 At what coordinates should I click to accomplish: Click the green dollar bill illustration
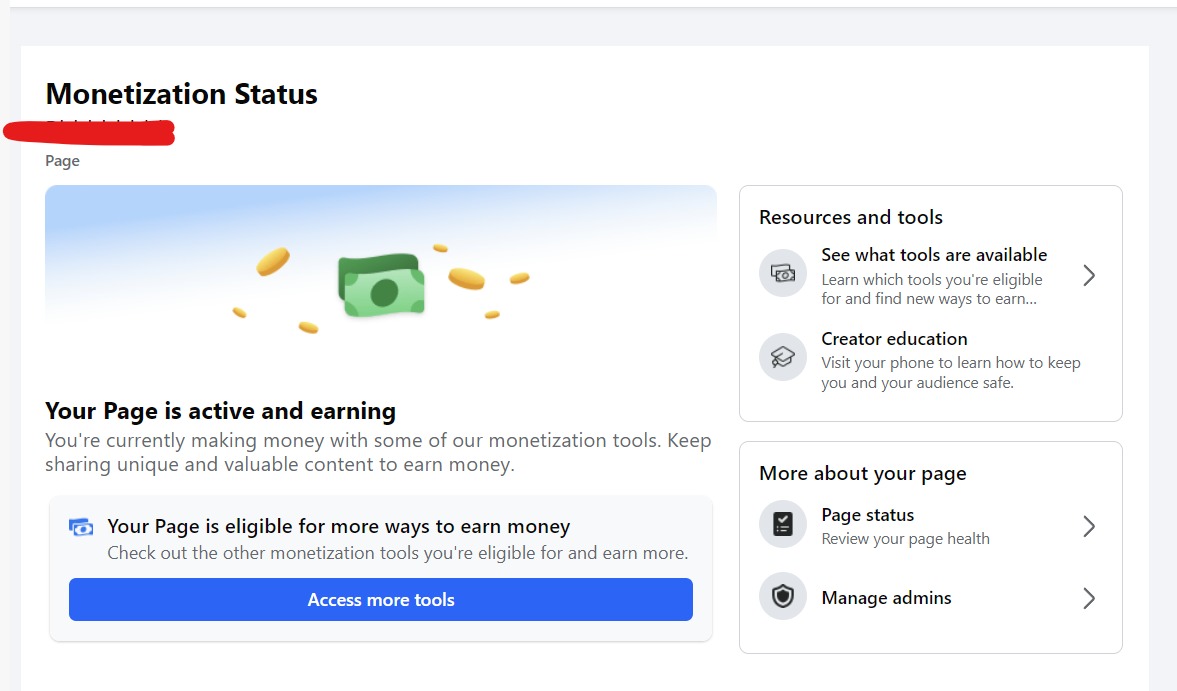tap(381, 285)
